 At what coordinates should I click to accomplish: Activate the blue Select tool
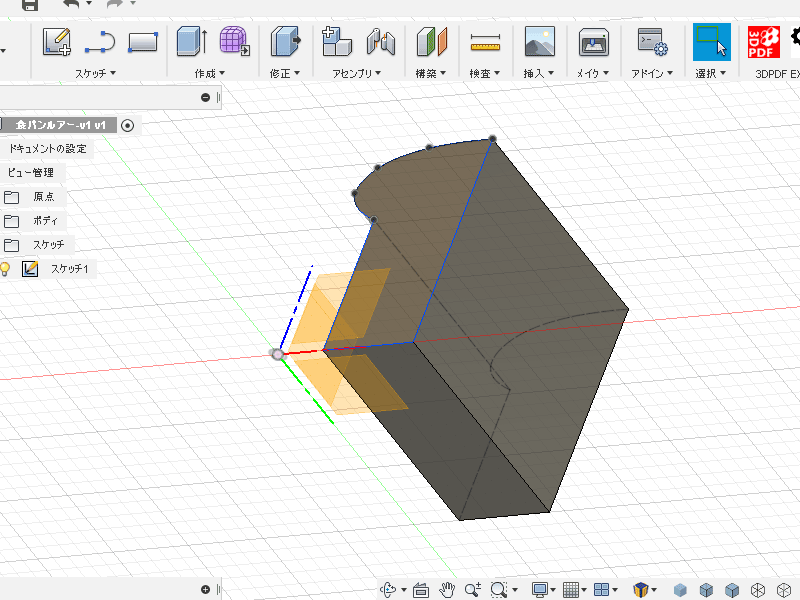(x=712, y=42)
